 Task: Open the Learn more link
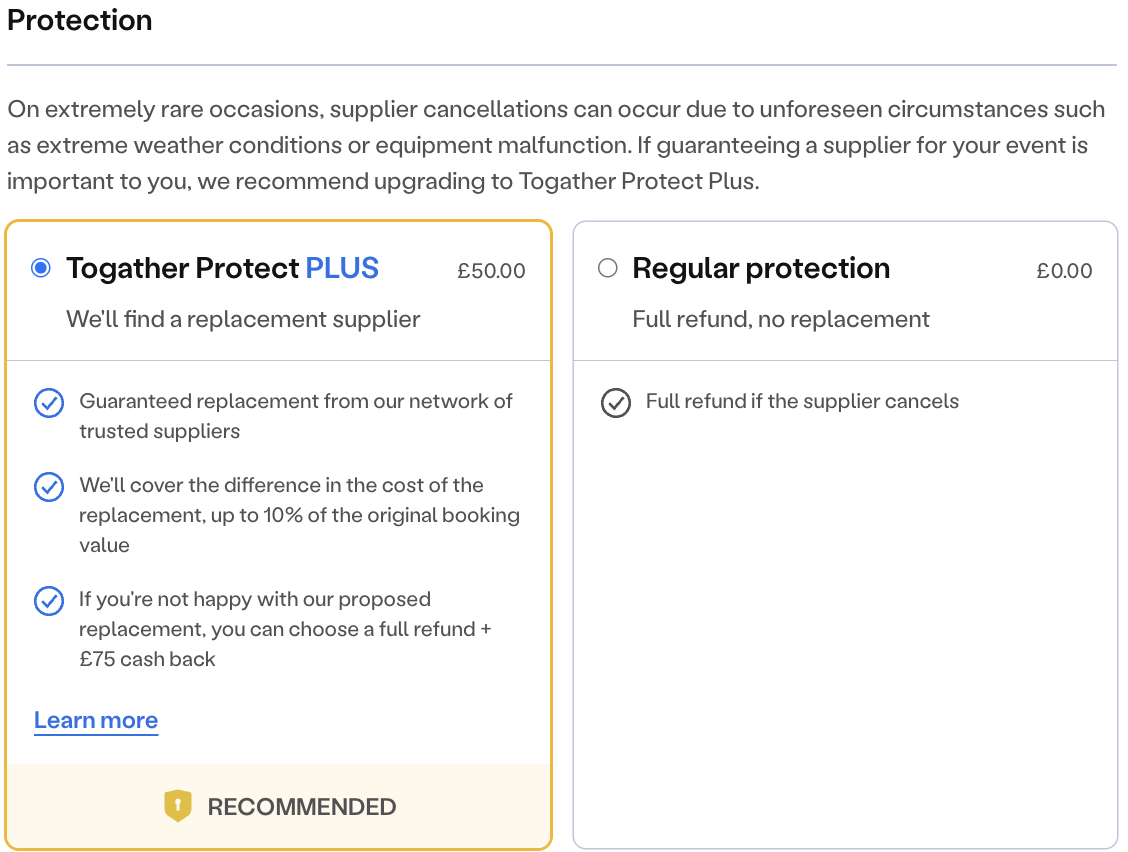pos(96,720)
